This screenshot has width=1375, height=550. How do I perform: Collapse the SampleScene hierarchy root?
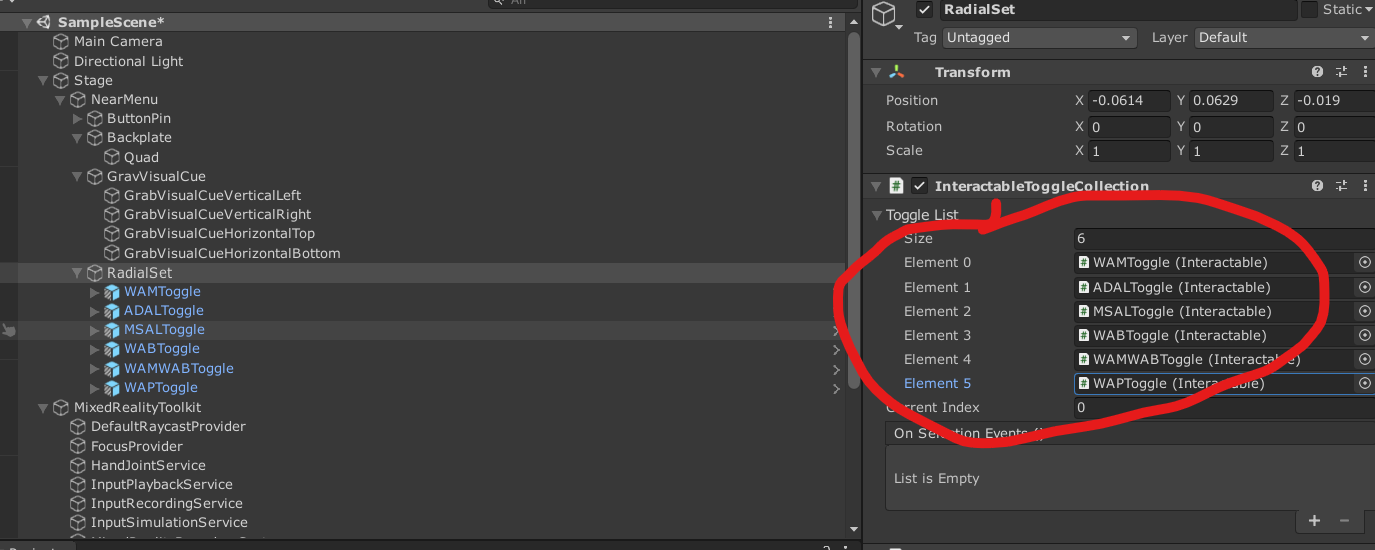[27, 22]
